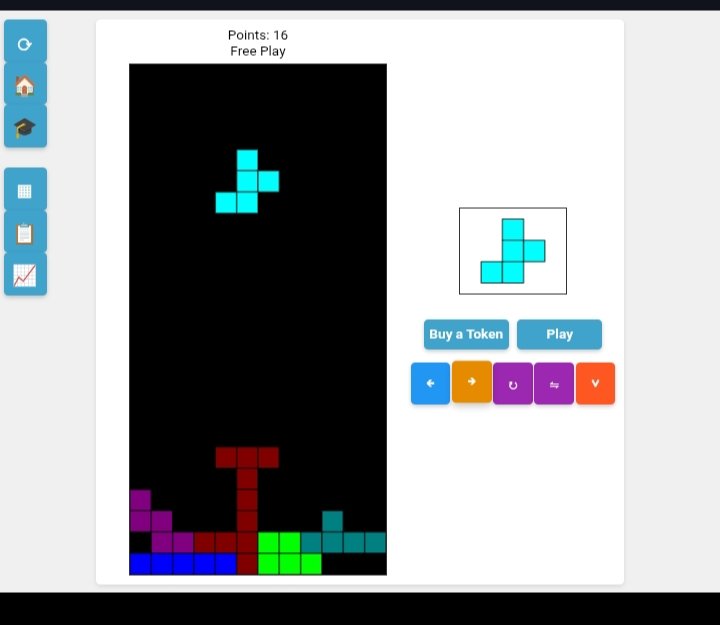Click the falling cyan piece on board
720x625 pixels.
click(x=247, y=181)
